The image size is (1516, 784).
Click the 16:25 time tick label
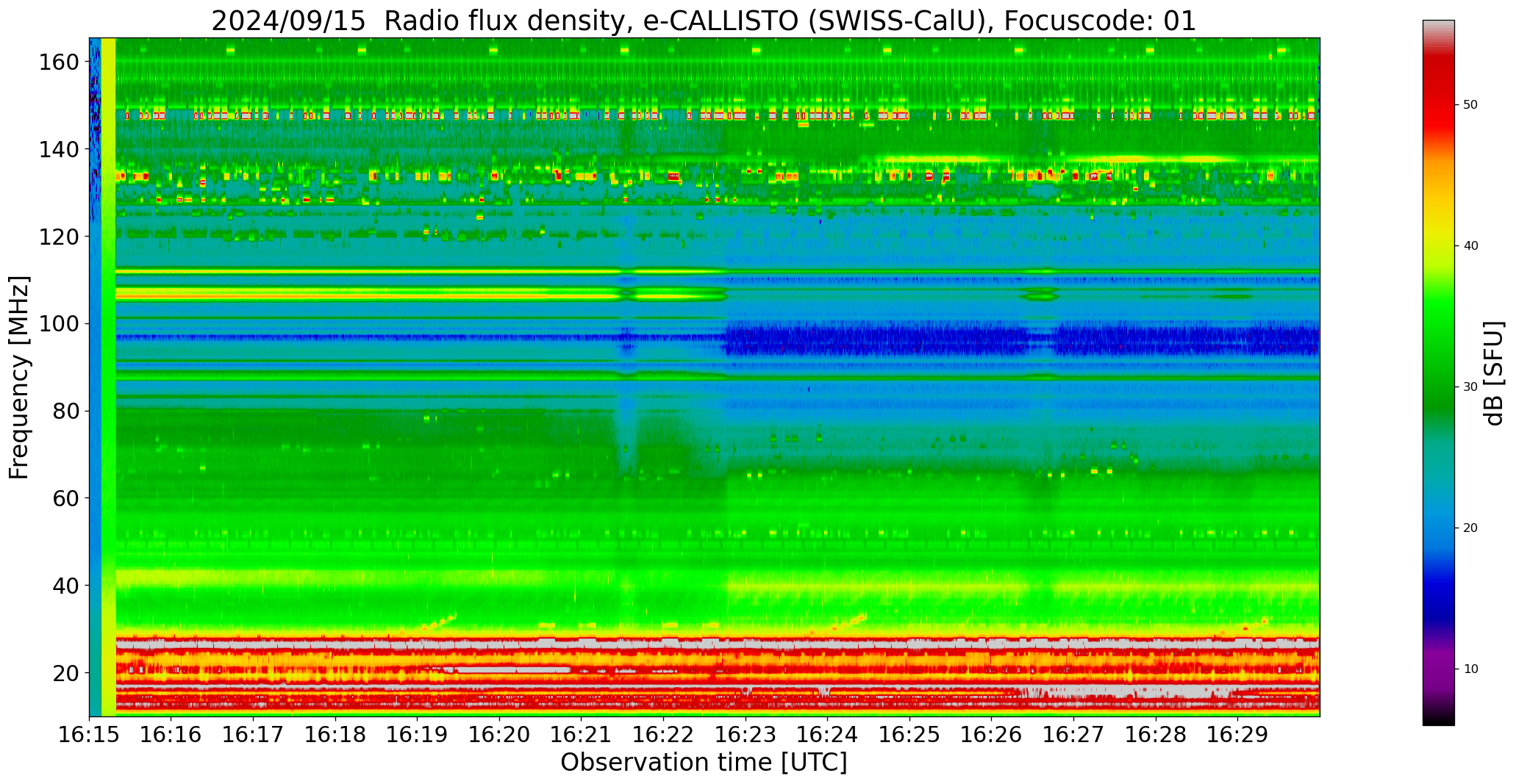coord(909,735)
